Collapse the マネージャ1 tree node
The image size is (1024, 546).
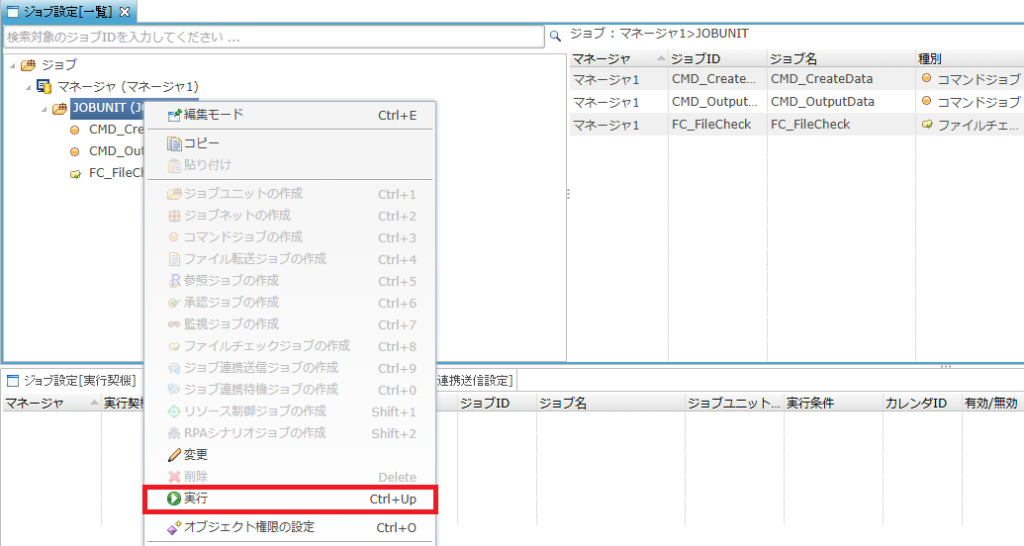click(28, 87)
